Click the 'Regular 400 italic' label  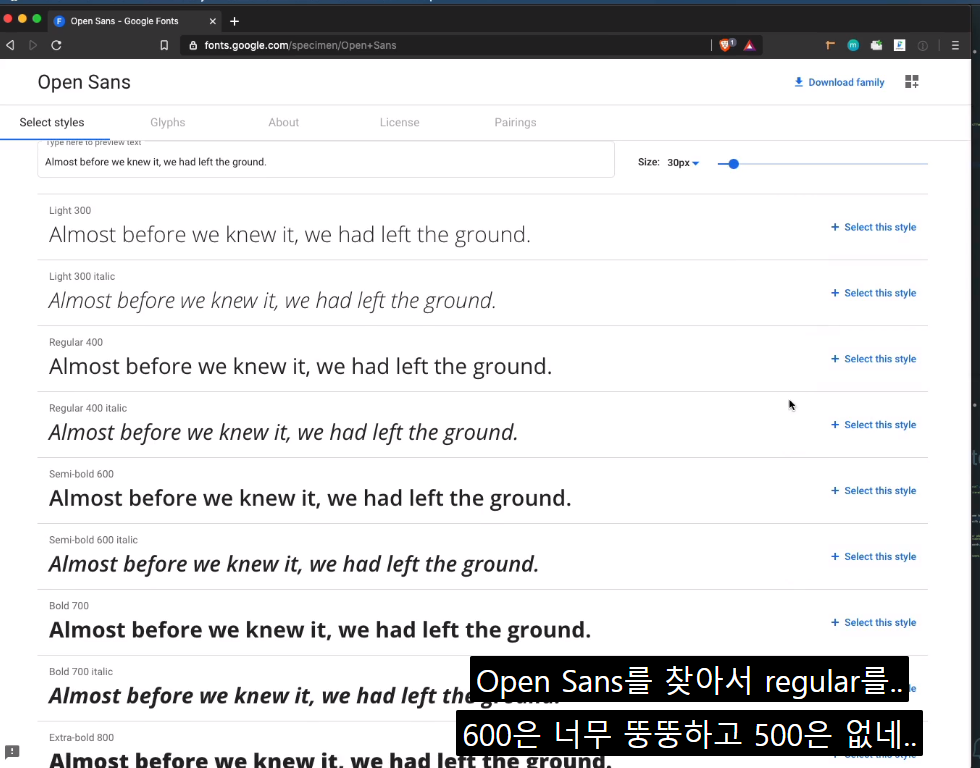(x=88, y=408)
